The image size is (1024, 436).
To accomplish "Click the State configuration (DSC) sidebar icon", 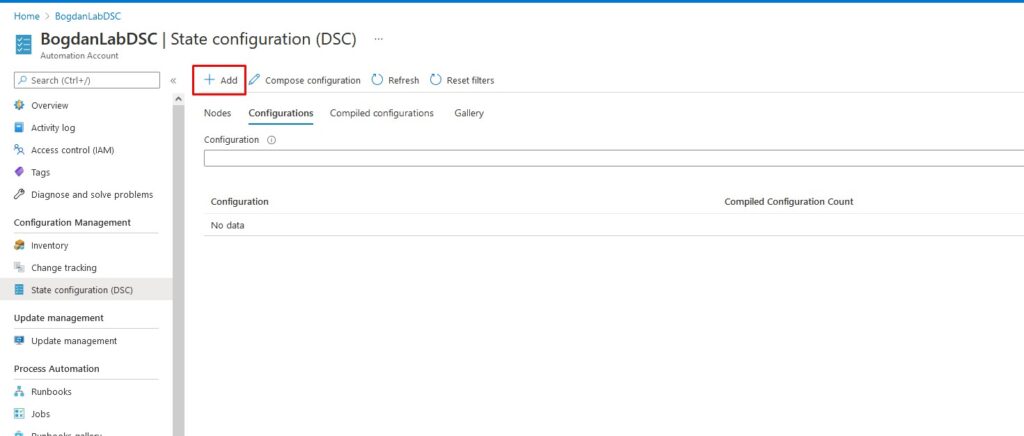I will 19,290.
